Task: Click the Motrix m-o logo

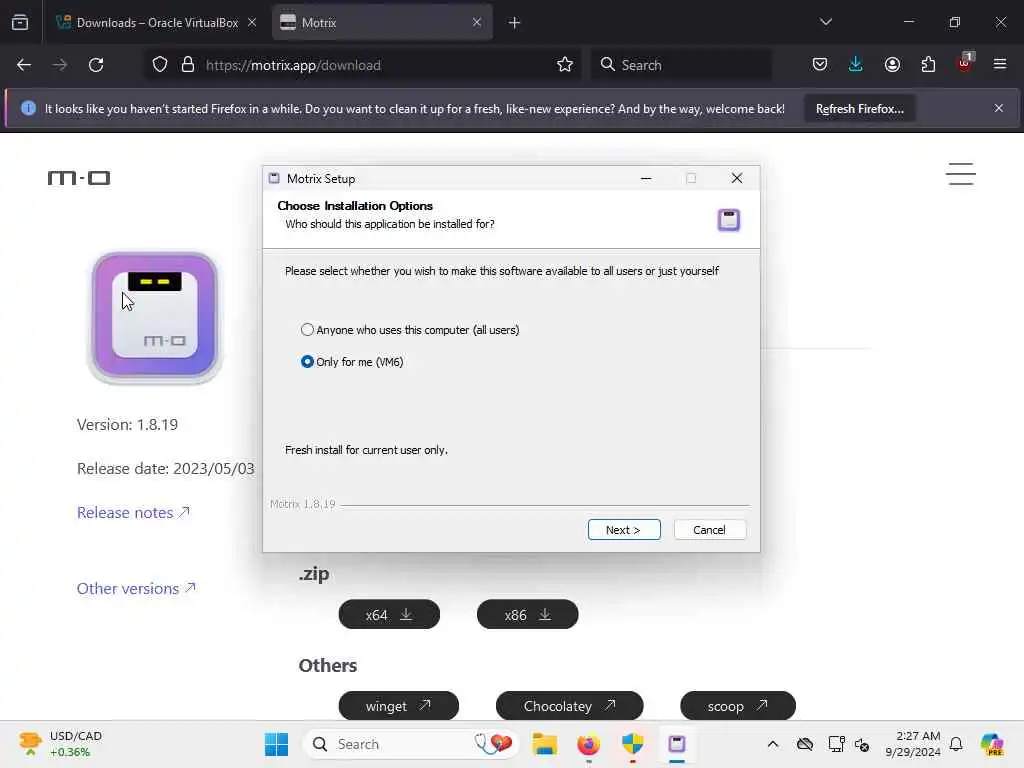Action: tap(79, 178)
